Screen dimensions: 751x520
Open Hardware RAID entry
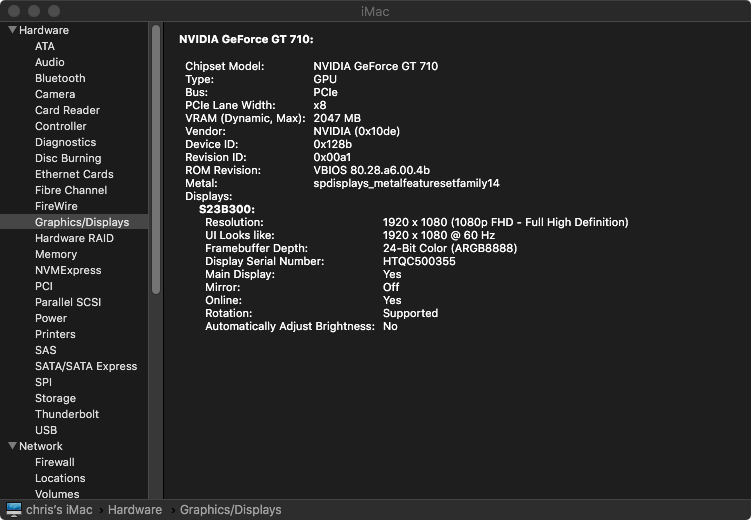[x=74, y=238]
